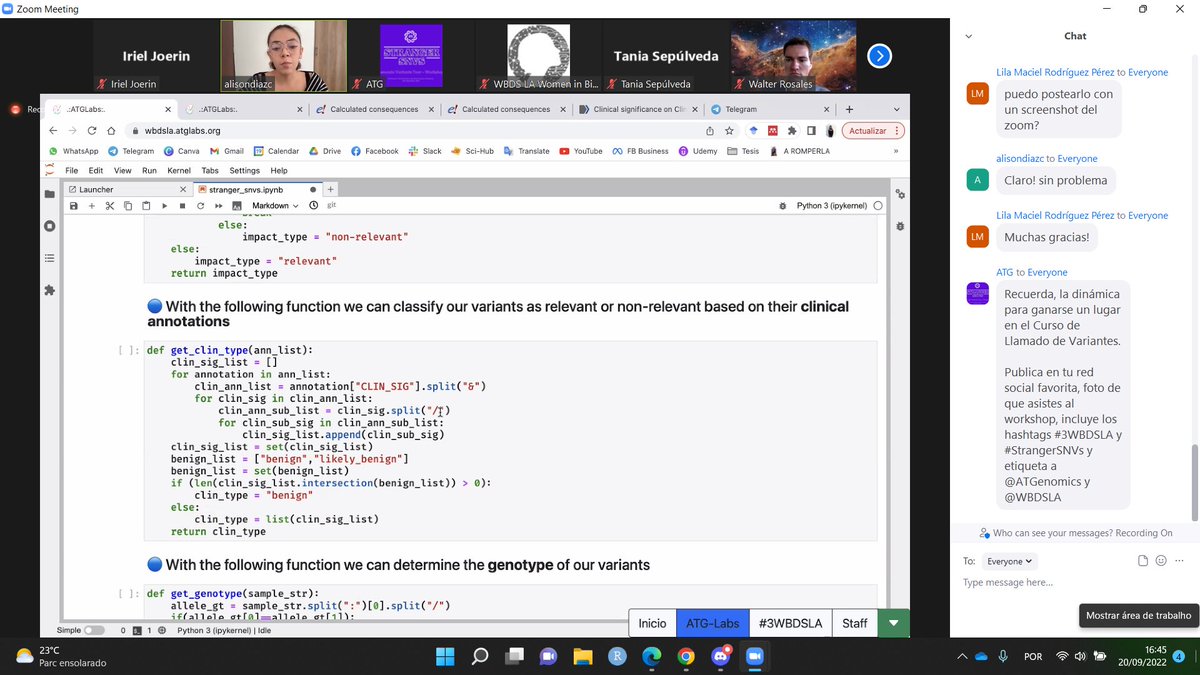Click the #3WBDSLA button
Image resolution: width=1200 pixels, height=675 pixels.
click(x=790, y=623)
